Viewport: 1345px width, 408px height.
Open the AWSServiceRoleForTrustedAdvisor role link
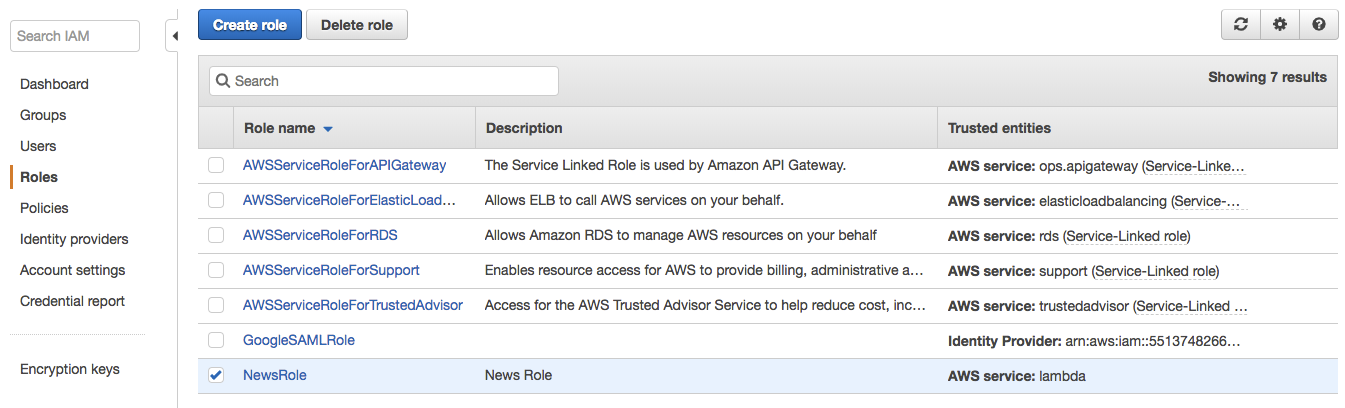pyautogui.click(x=353, y=305)
